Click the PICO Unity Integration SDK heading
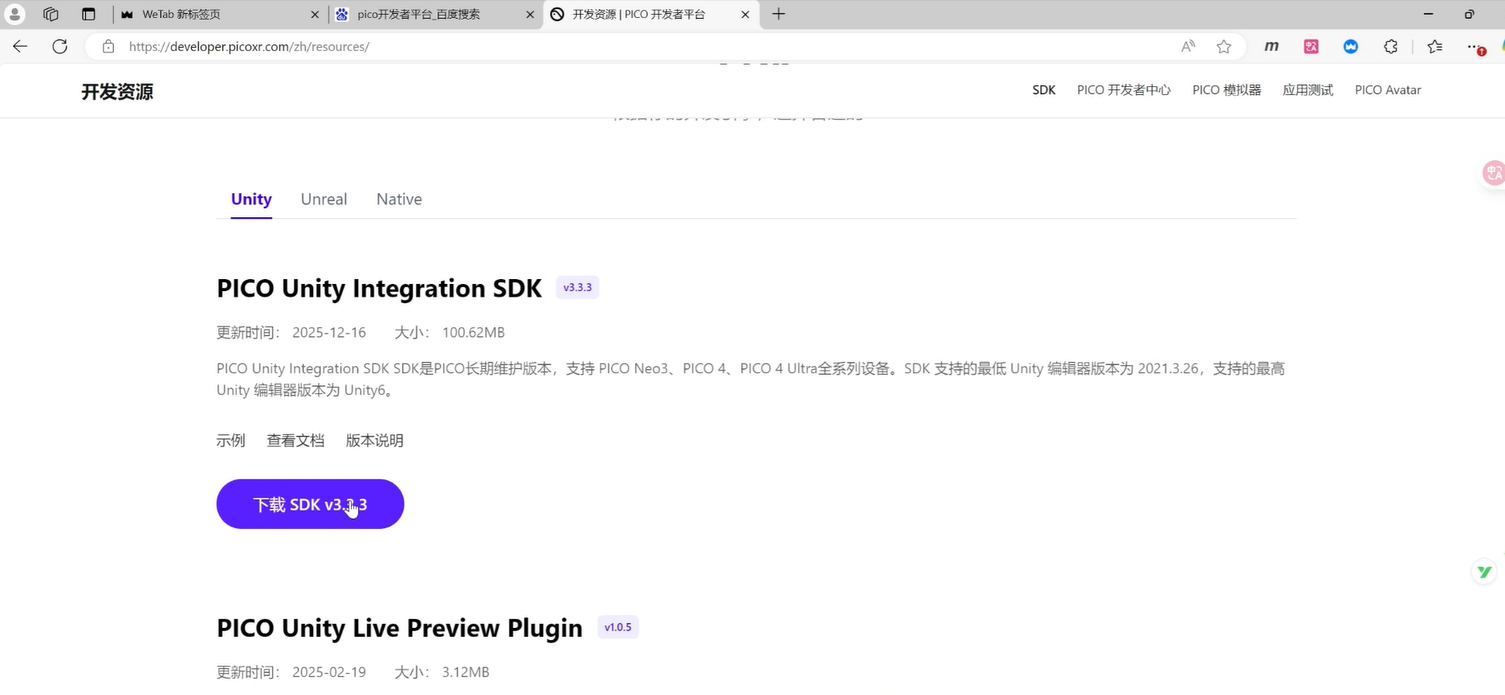 [x=379, y=288]
